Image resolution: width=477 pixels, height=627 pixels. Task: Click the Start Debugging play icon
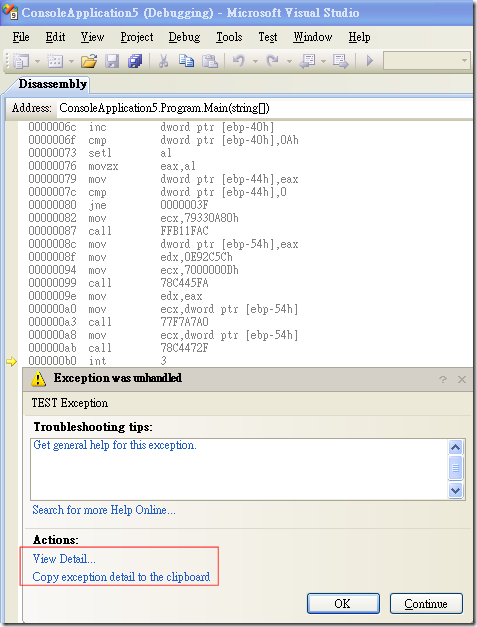coord(370,61)
